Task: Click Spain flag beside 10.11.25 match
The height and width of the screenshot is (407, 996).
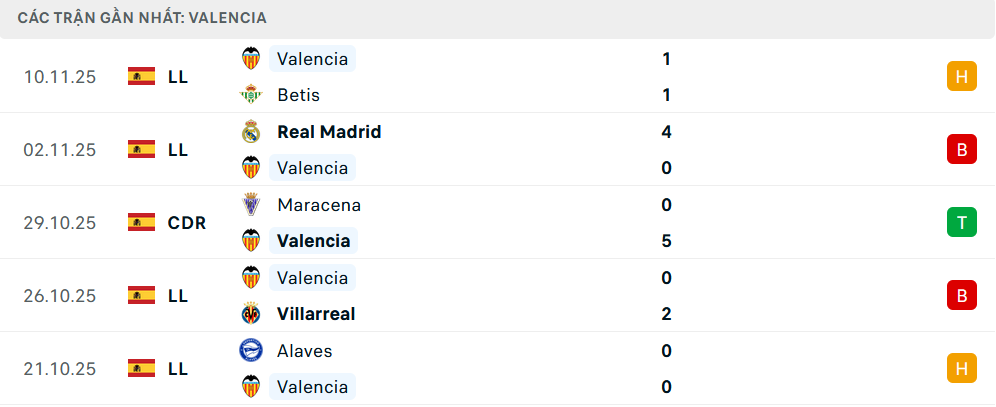Action: pyautogui.click(x=141, y=76)
